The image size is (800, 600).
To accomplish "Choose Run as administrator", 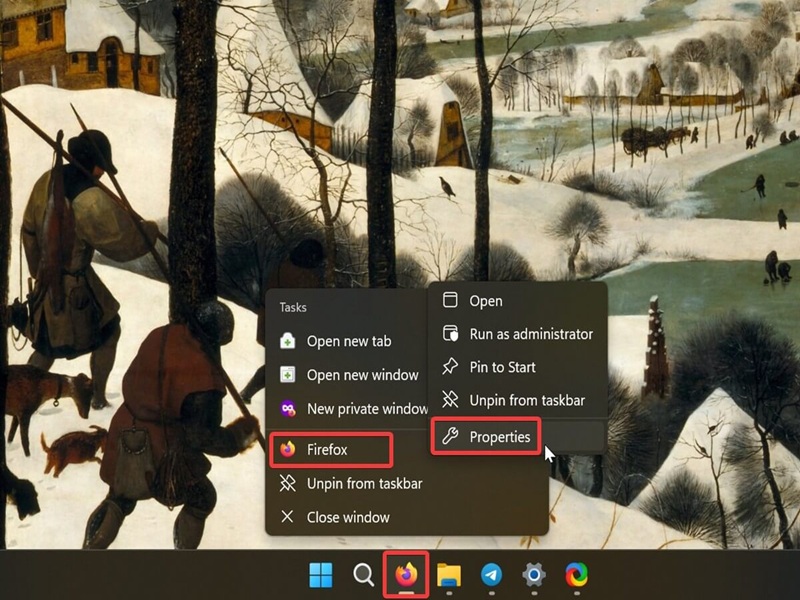I will (517, 334).
